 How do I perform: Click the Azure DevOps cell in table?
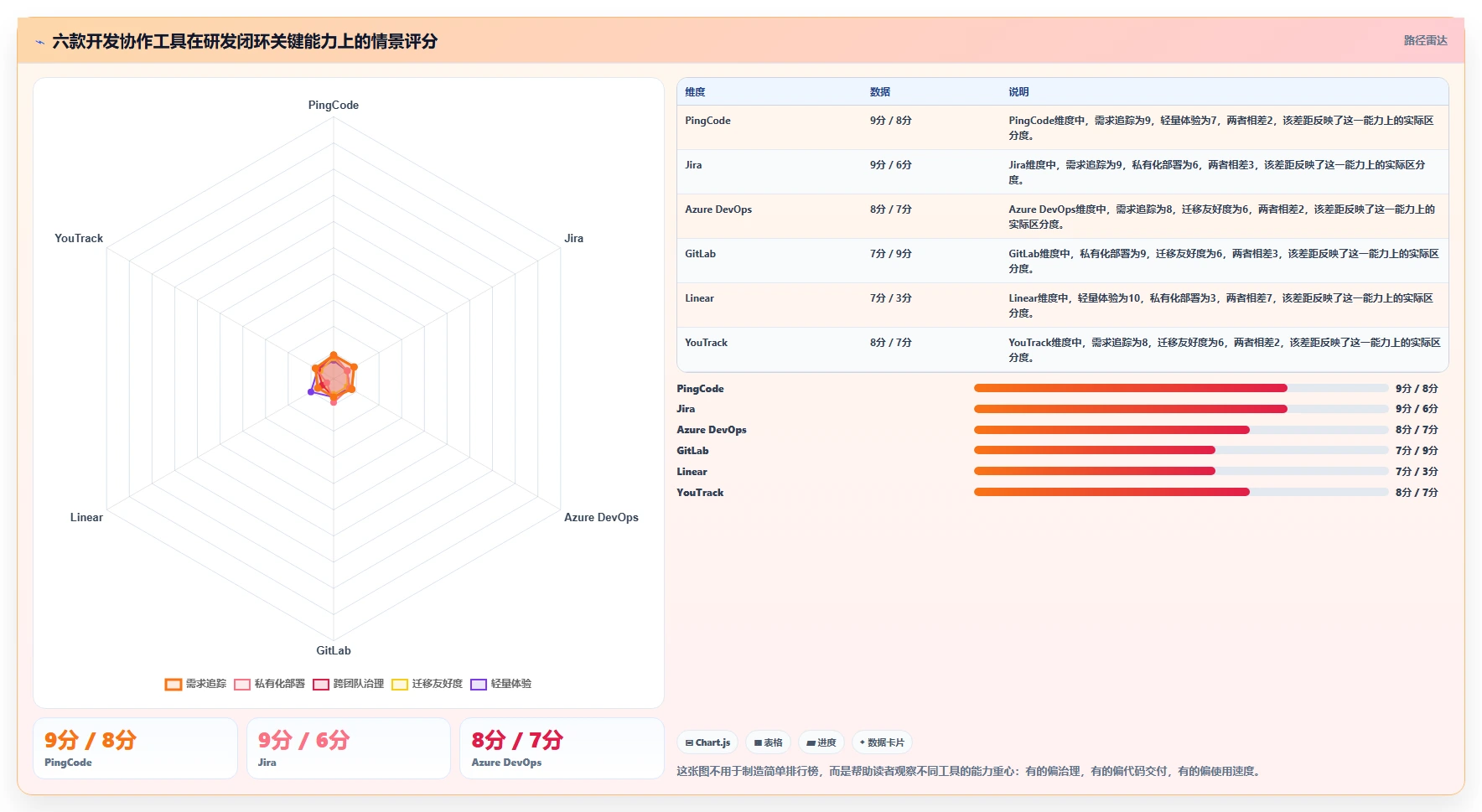pos(718,209)
